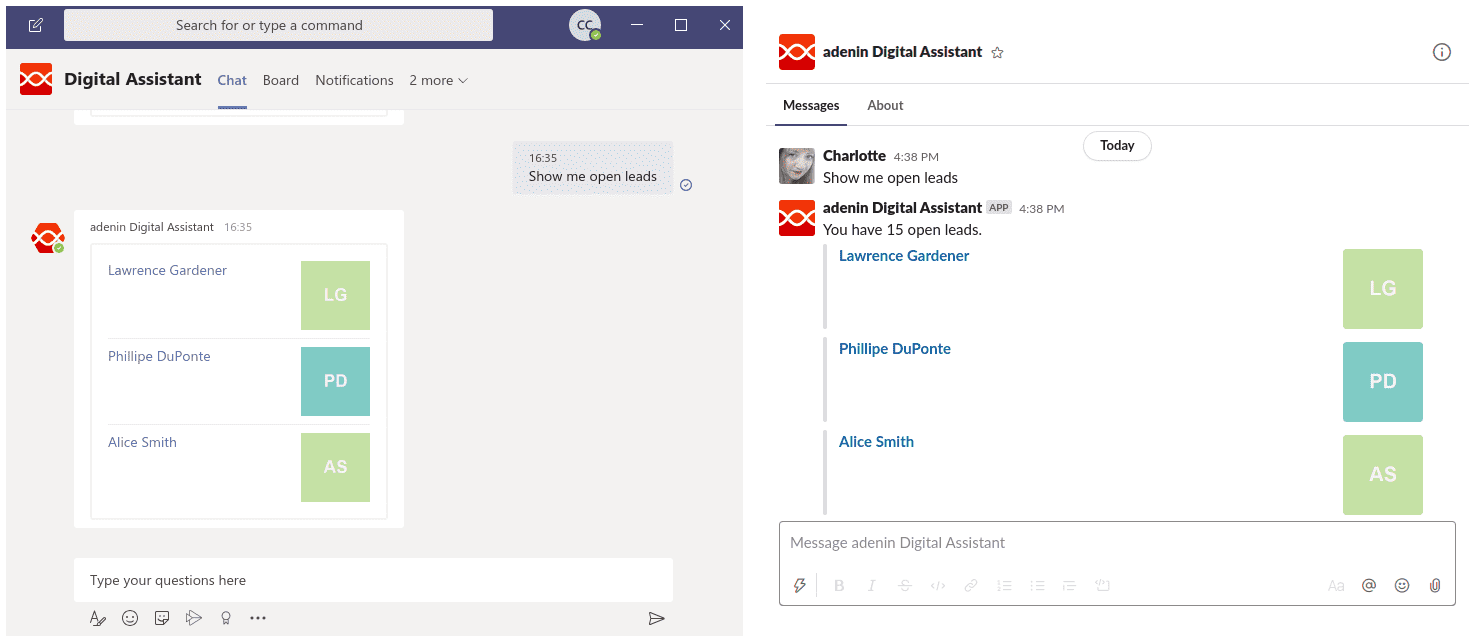
Task: Open the Notifications tab in Teams
Action: tap(354, 80)
